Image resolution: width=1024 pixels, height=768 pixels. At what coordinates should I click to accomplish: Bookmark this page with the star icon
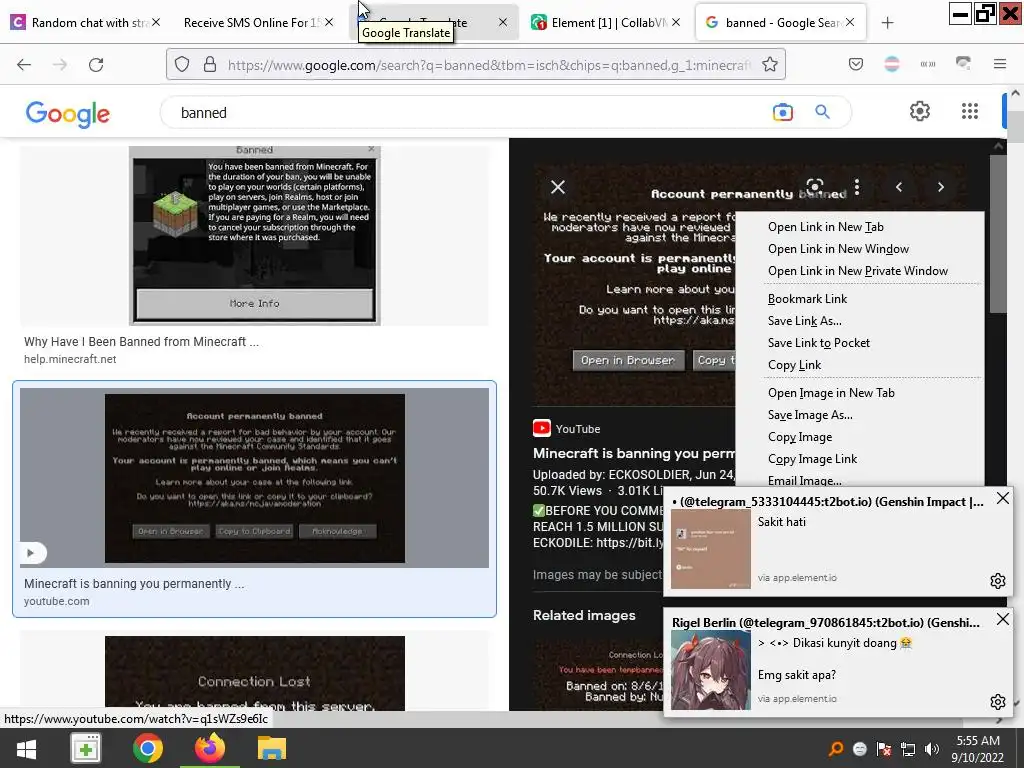coord(770,64)
